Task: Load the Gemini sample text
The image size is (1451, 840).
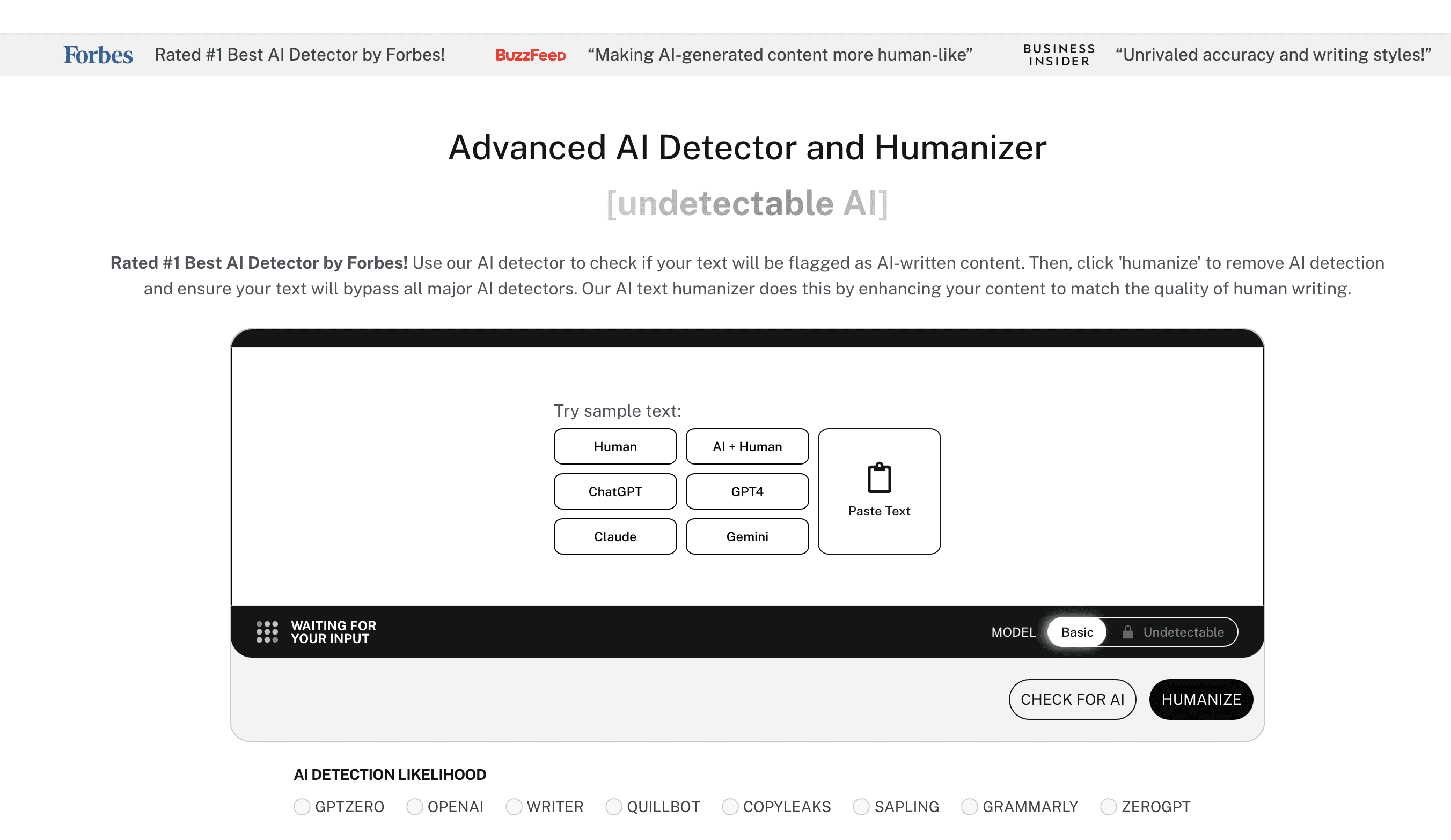Action: [747, 536]
